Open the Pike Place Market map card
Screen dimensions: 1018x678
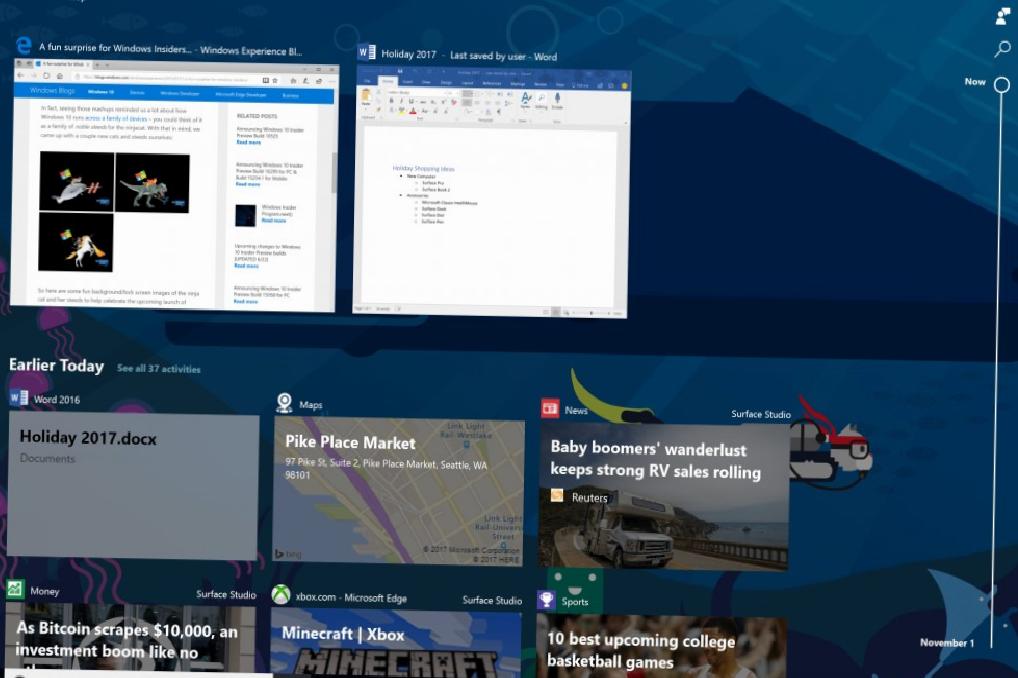[399, 491]
